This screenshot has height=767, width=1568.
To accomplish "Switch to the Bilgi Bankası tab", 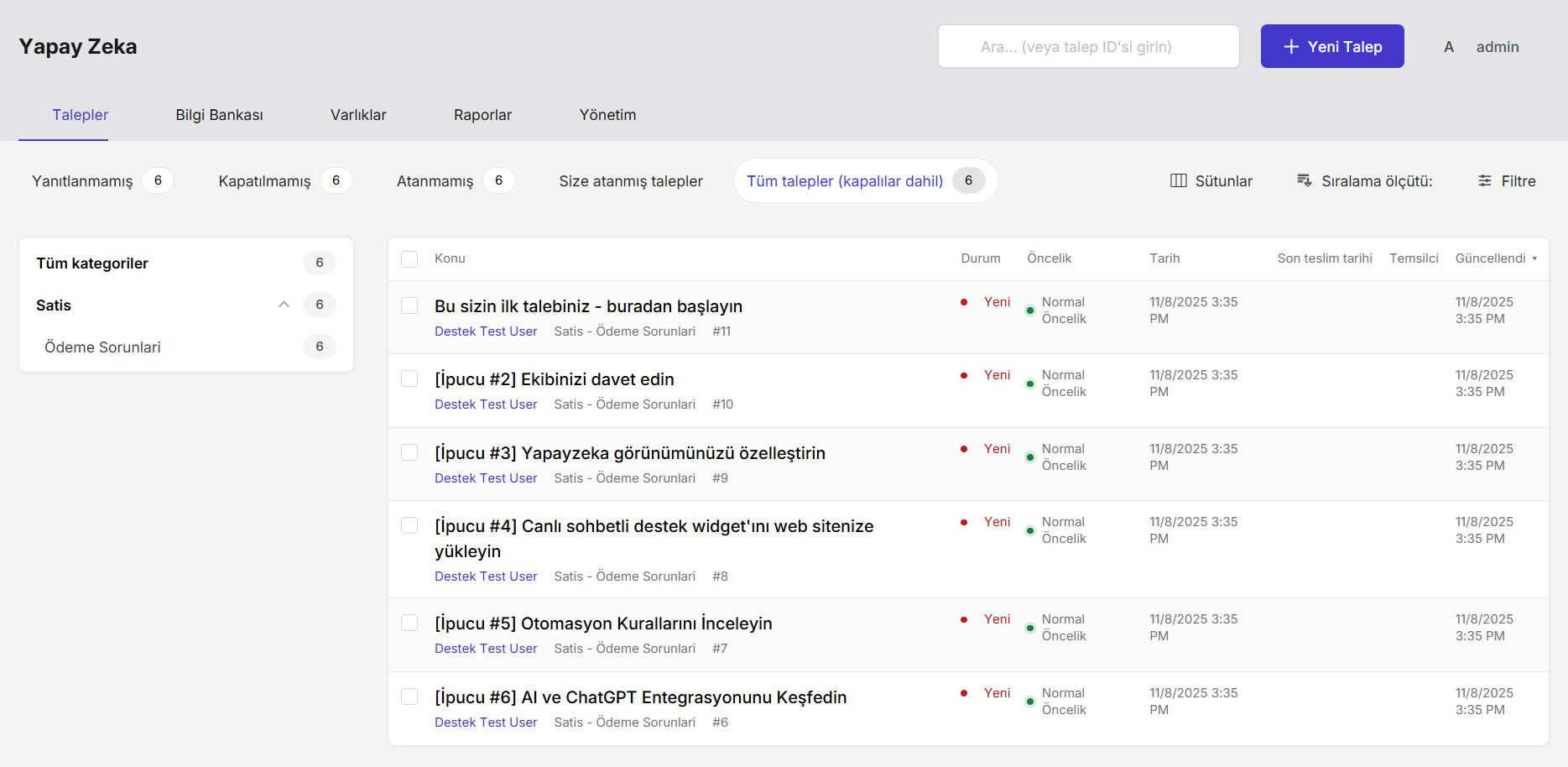I will point(219,115).
